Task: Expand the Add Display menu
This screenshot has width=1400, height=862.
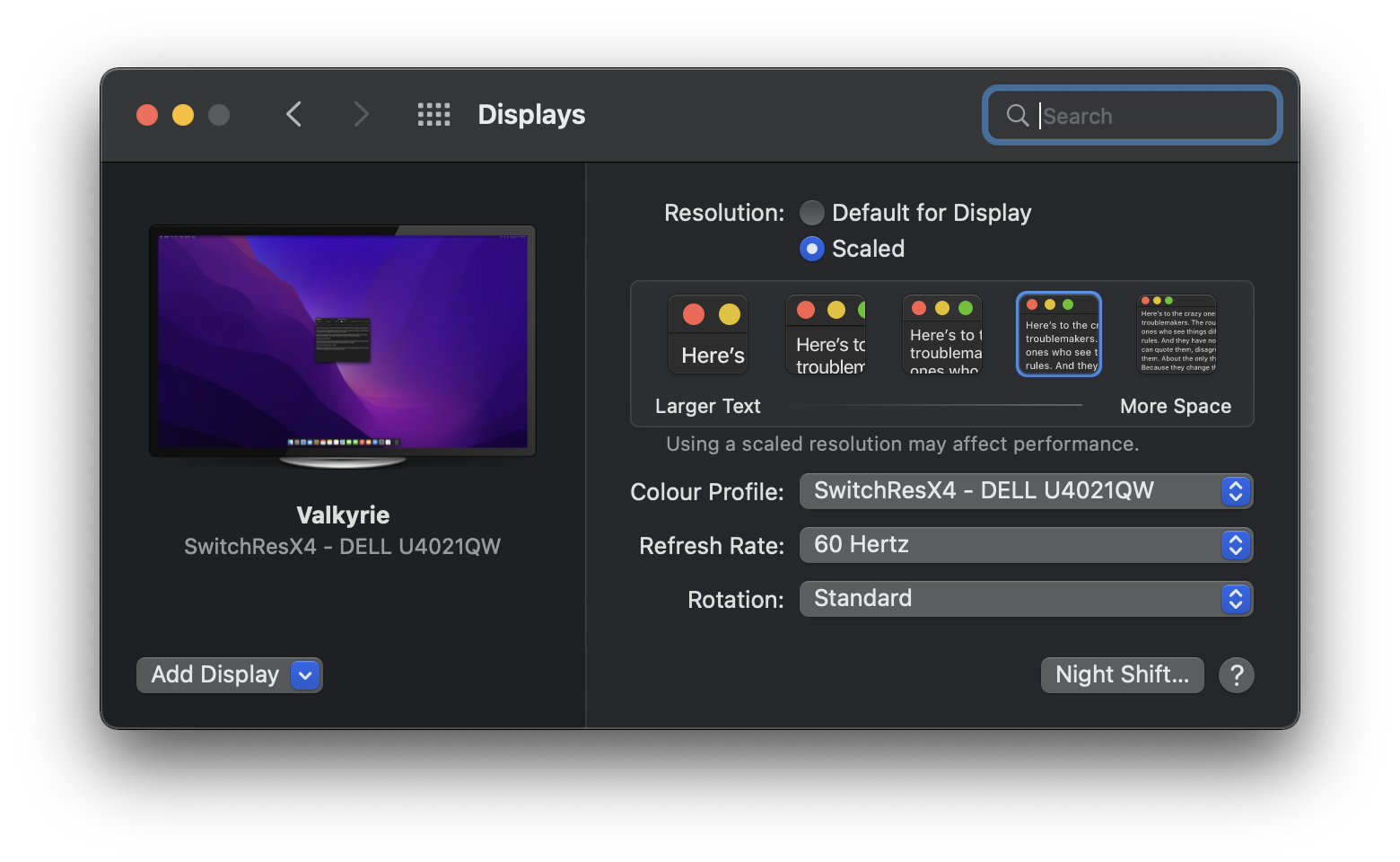Action: [229, 675]
